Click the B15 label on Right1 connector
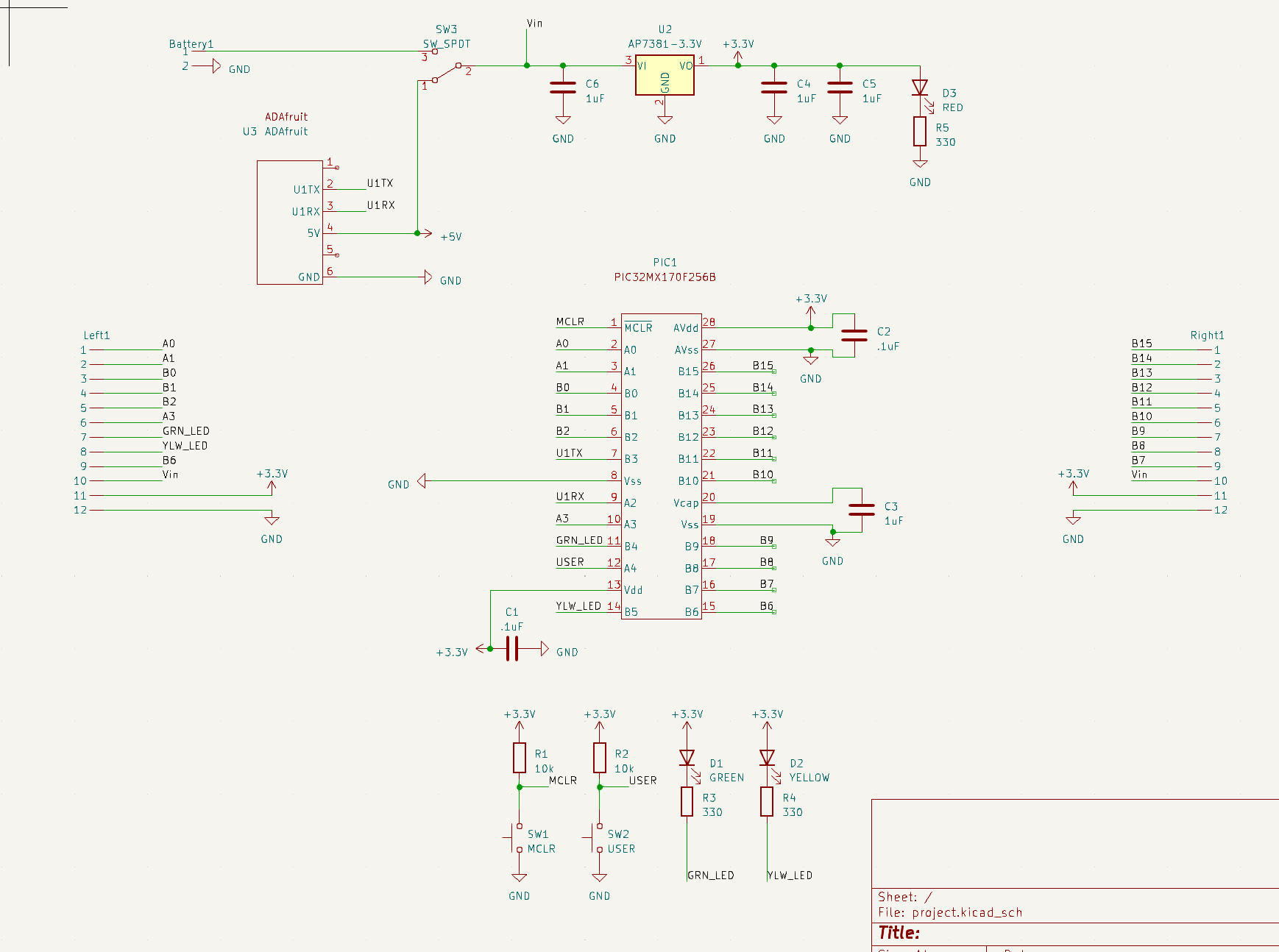This screenshot has width=1279, height=952. 1142,344
